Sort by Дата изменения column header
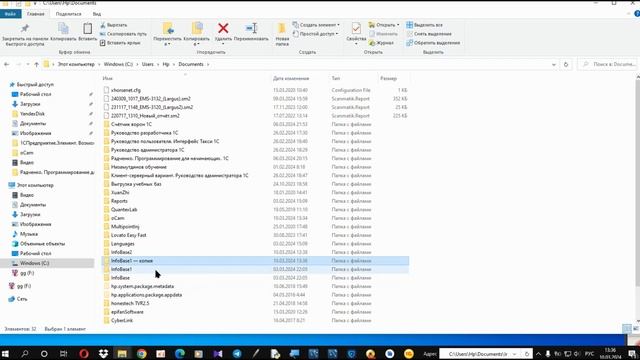This screenshot has width=640, height=360. pos(291,78)
